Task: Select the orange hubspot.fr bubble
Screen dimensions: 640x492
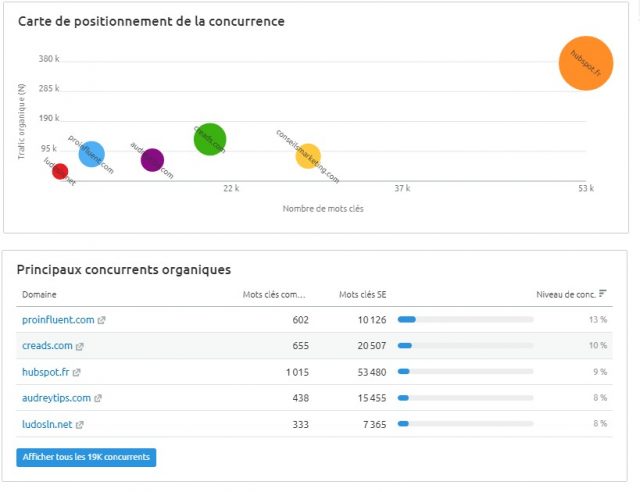Action: [586, 63]
